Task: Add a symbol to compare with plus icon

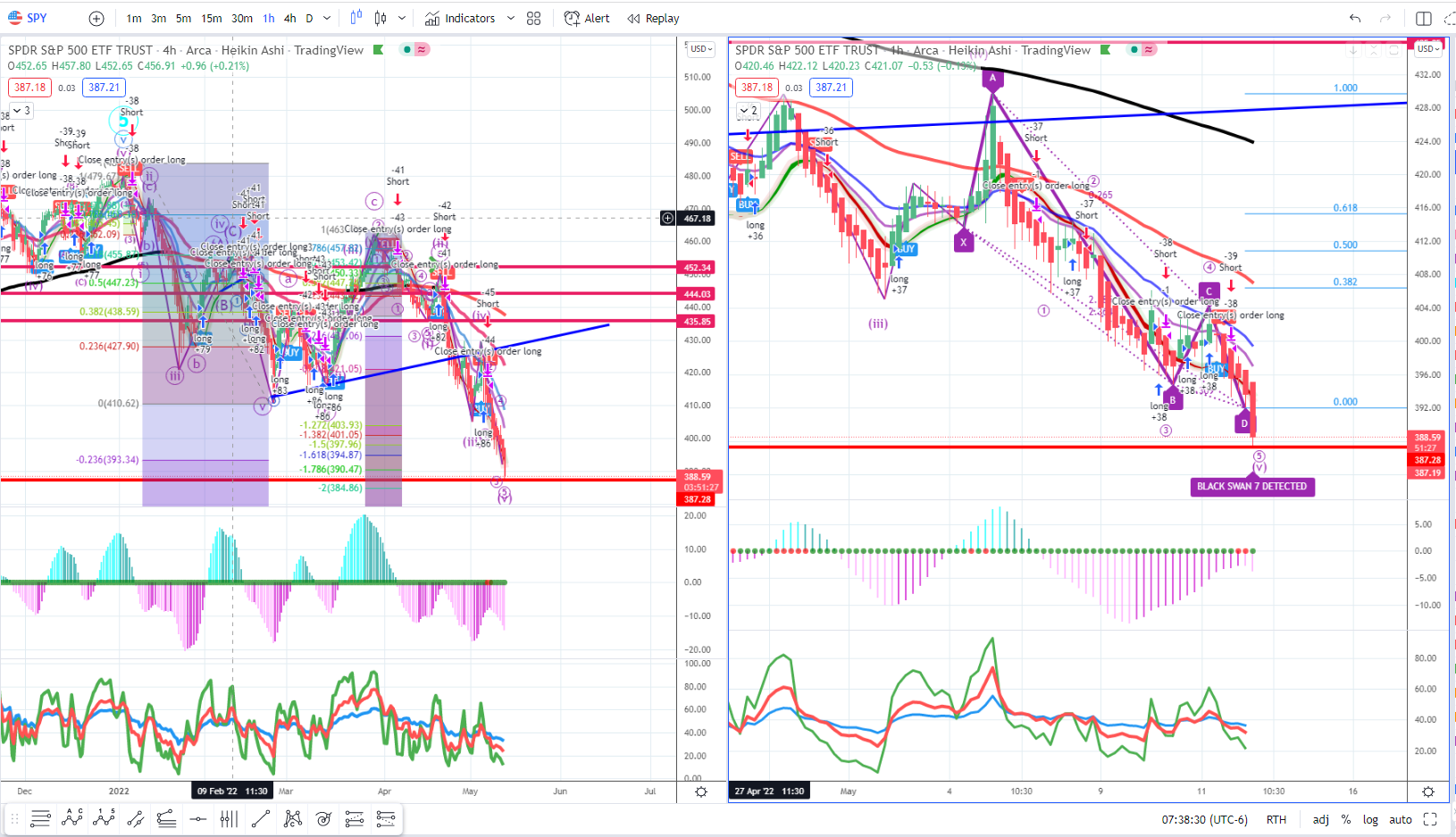Action: pos(96,19)
